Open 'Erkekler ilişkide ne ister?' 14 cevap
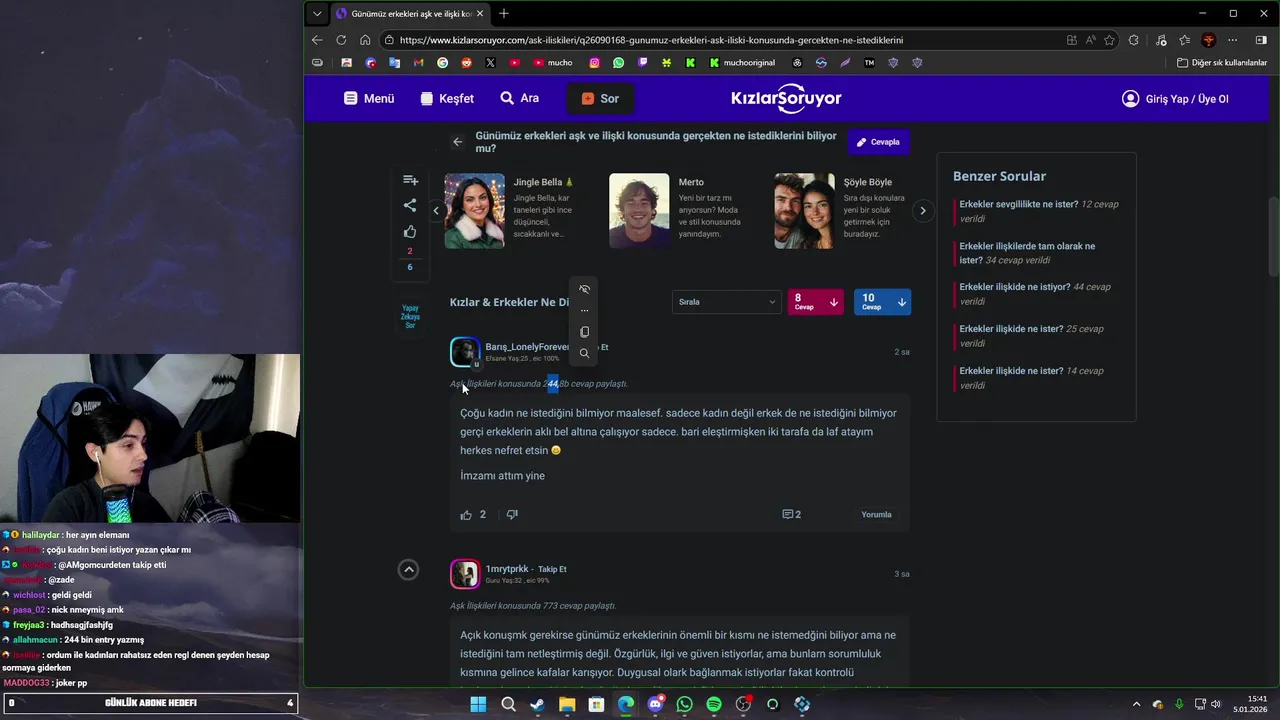This screenshot has height=720, width=1280. point(1011,371)
